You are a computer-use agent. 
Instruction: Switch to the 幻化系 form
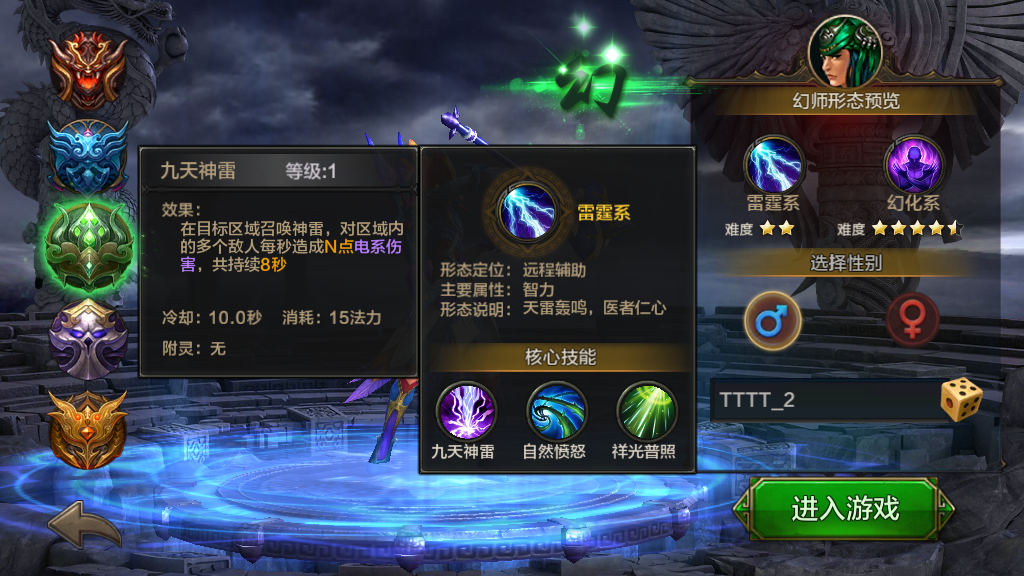[x=913, y=165]
